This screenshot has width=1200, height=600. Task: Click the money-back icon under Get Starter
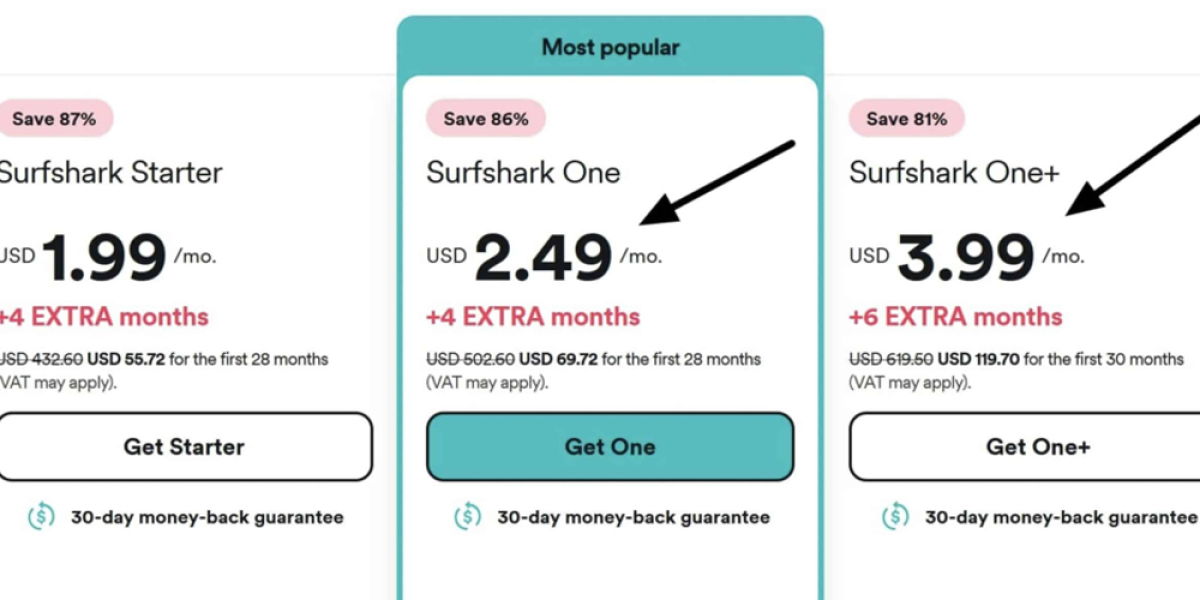click(41, 517)
